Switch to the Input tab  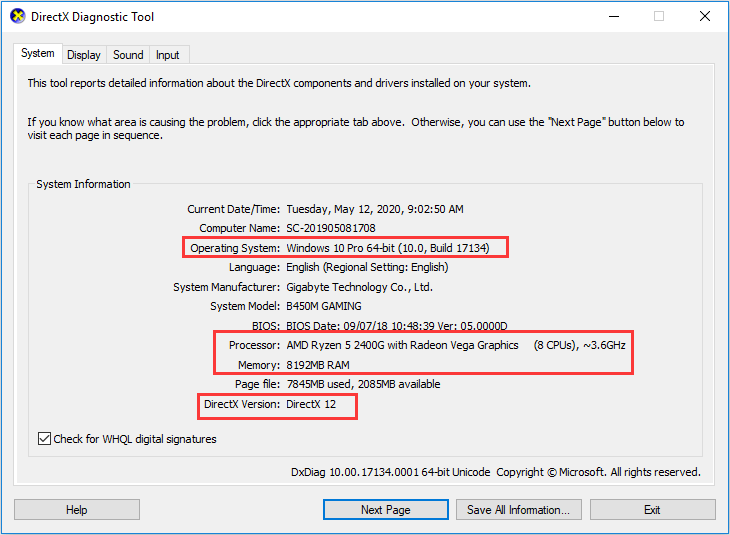[x=168, y=55]
